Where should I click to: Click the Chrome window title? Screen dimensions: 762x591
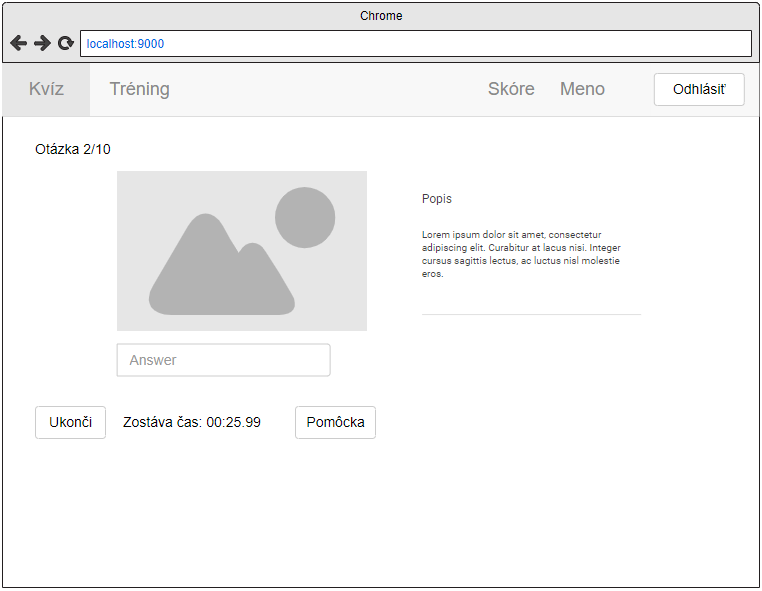pyautogui.click(x=381, y=16)
